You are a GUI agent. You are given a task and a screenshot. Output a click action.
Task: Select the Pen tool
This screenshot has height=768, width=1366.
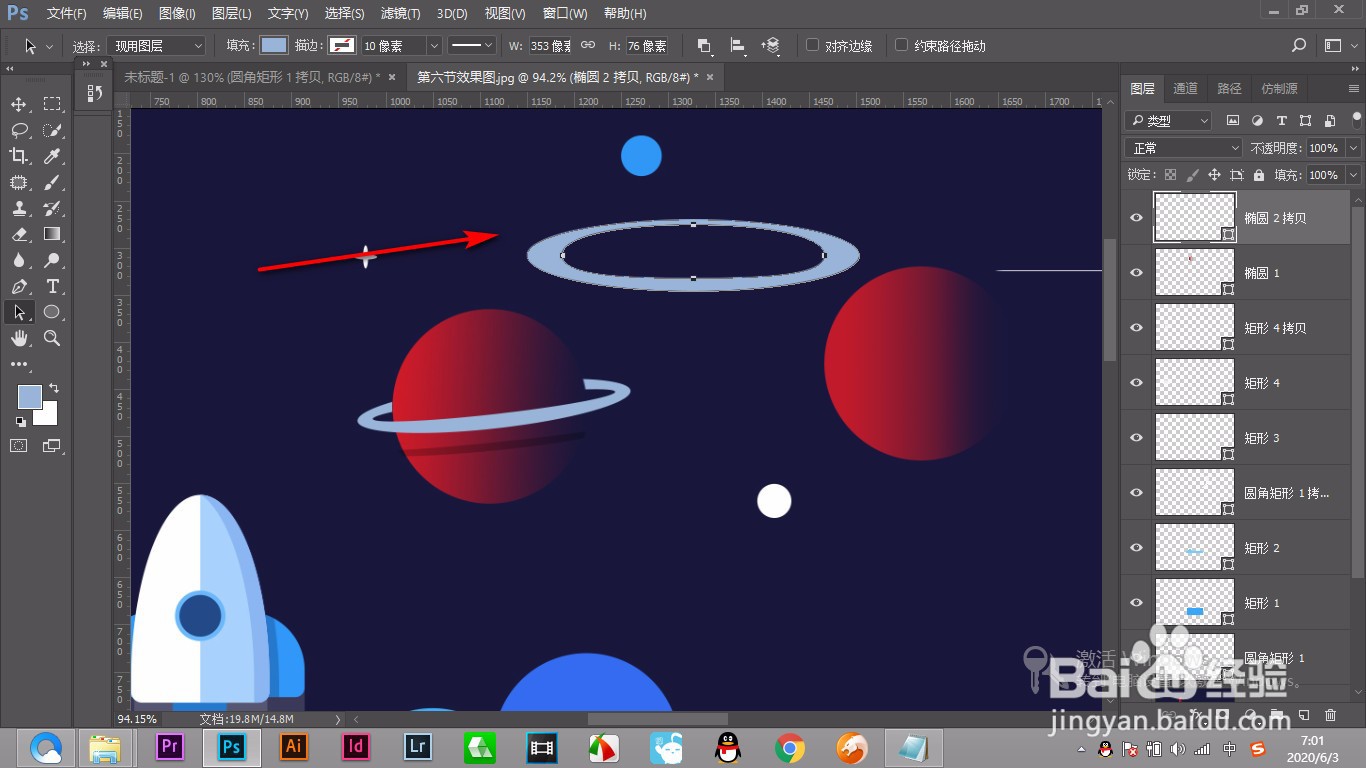pyautogui.click(x=19, y=286)
